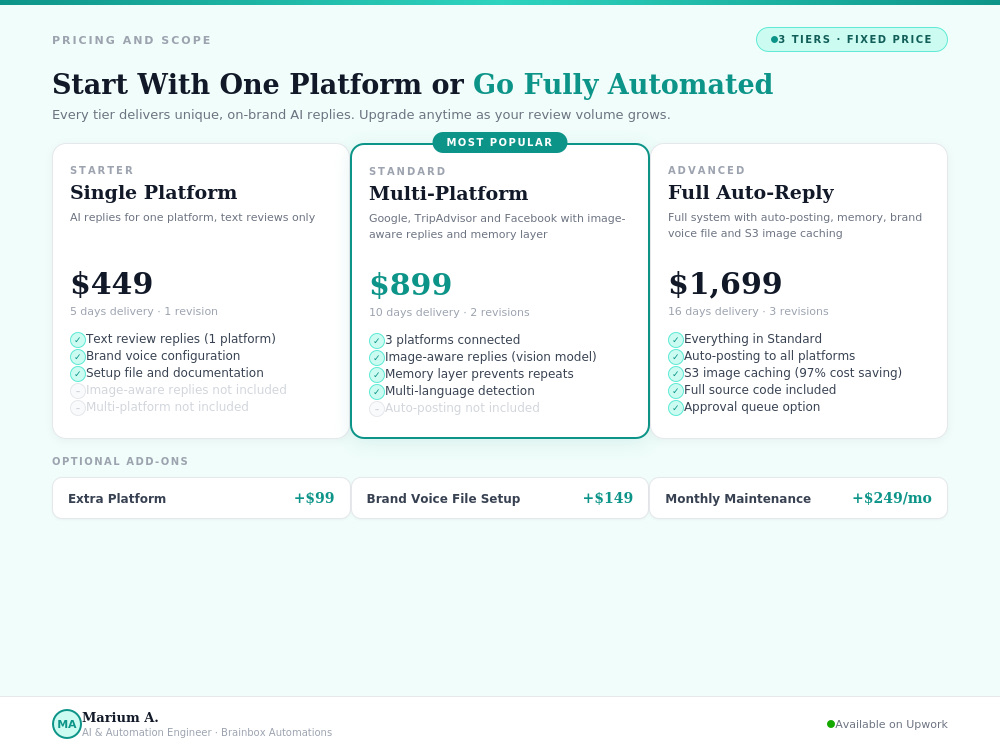
Task: Select the Brand Voice File Setup add-on
Action: click(x=500, y=498)
